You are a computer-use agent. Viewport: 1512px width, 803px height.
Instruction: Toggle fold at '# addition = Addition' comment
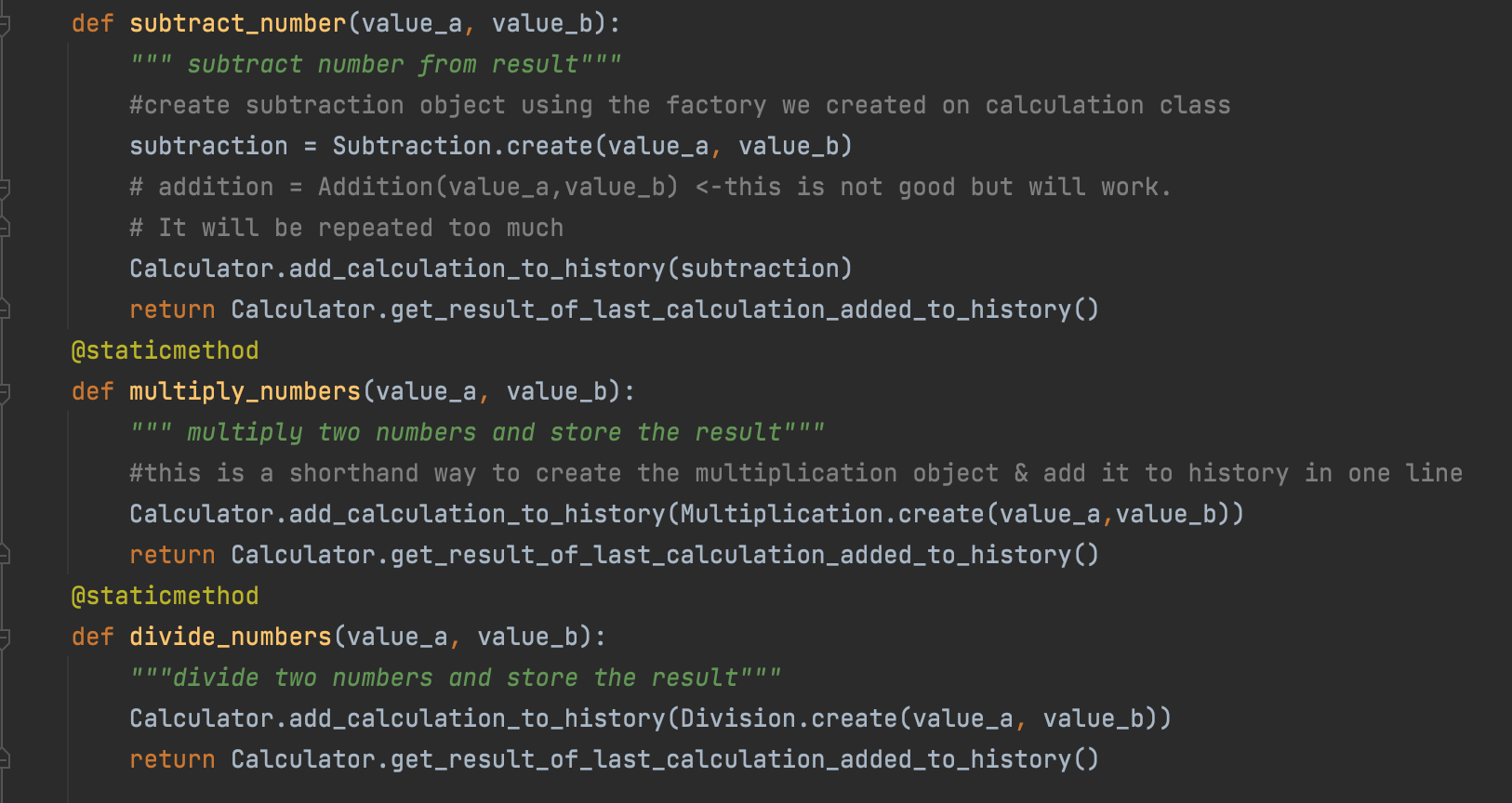(4, 188)
